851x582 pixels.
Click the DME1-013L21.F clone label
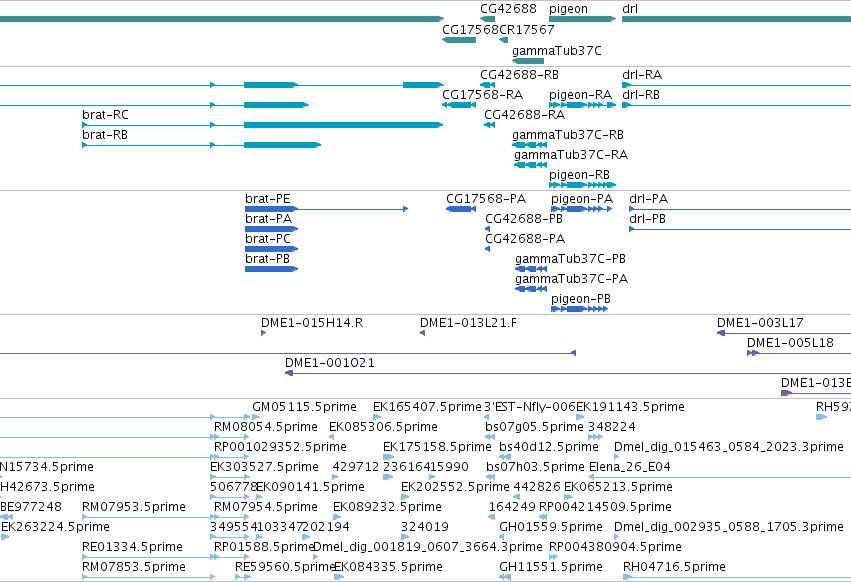pos(468,323)
